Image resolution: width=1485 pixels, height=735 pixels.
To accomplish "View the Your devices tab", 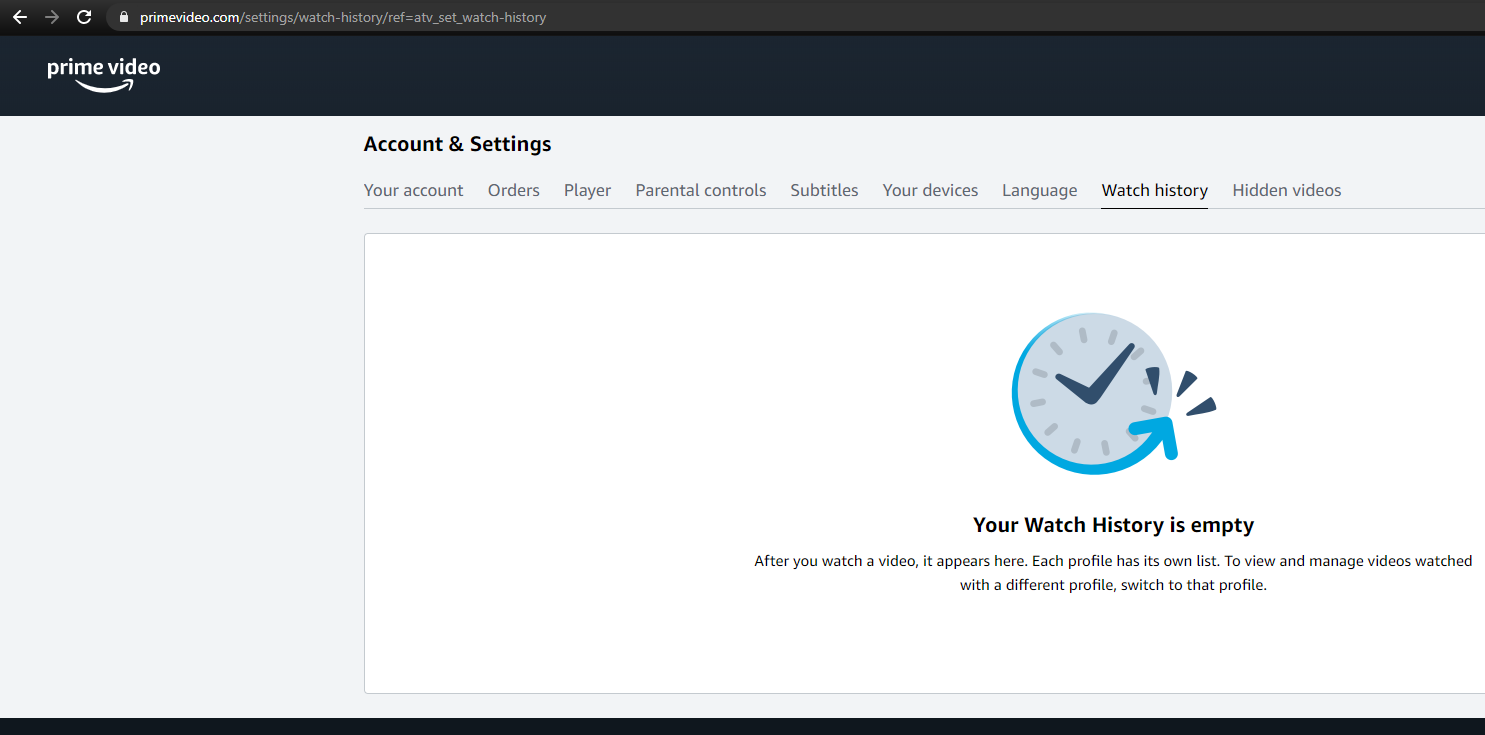I will coord(930,190).
